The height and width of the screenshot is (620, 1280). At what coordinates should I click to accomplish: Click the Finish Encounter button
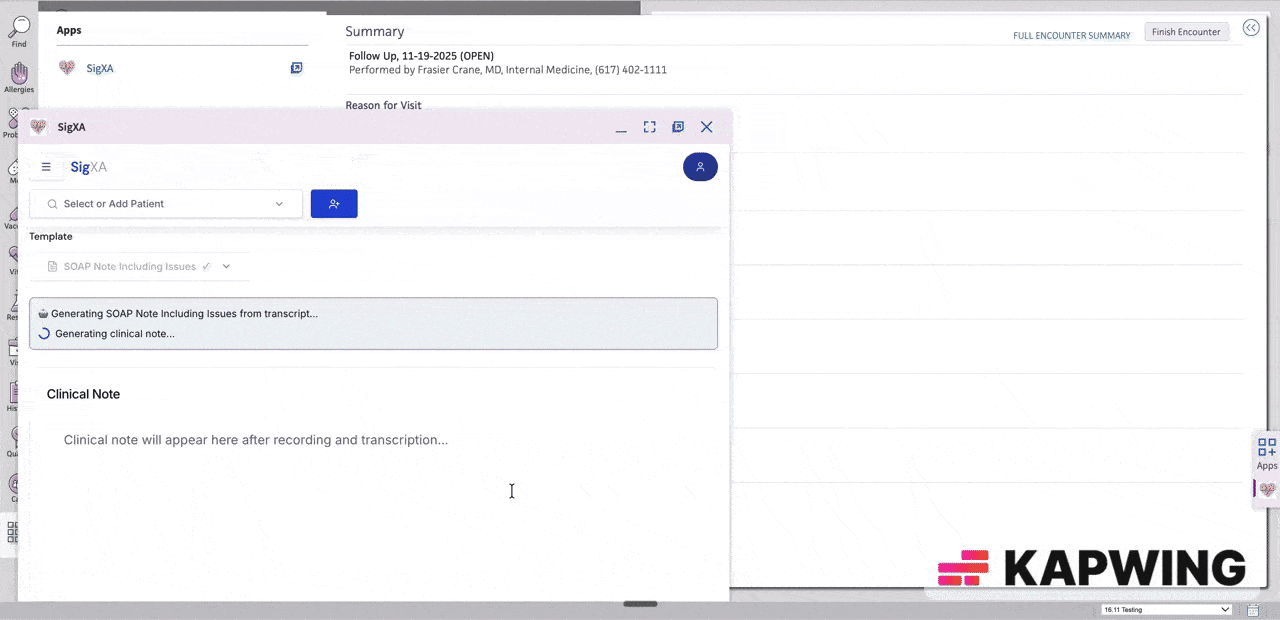[x=1186, y=31]
